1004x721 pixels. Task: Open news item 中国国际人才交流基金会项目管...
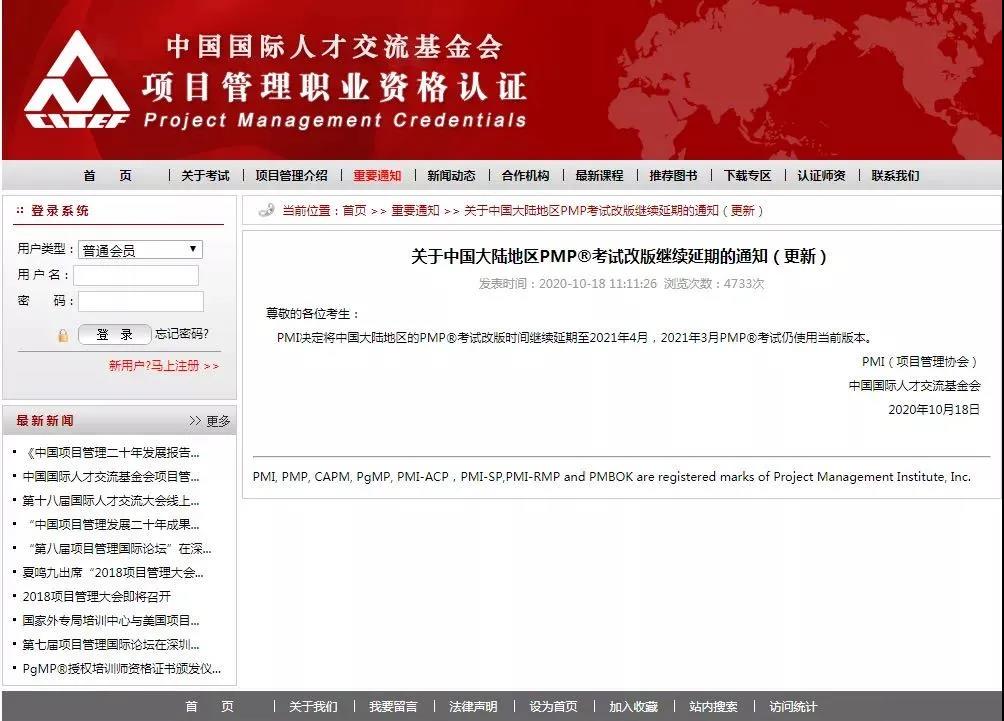pyautogui.click(x=111, y=476)
